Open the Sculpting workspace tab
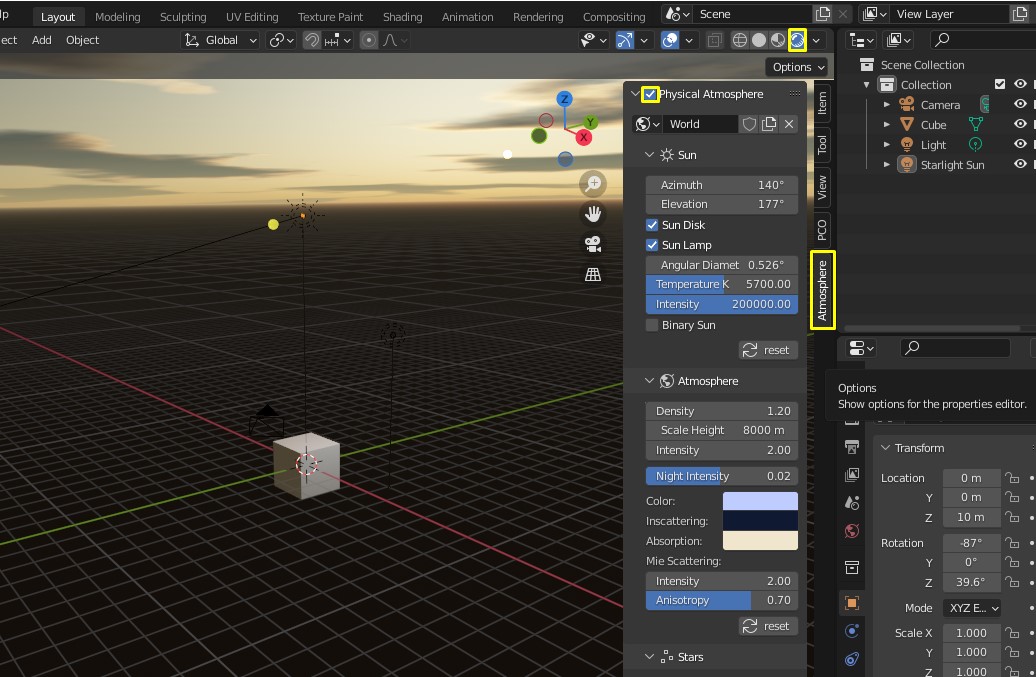Viewport: 1036px width, 677px height. click(183, 17)
